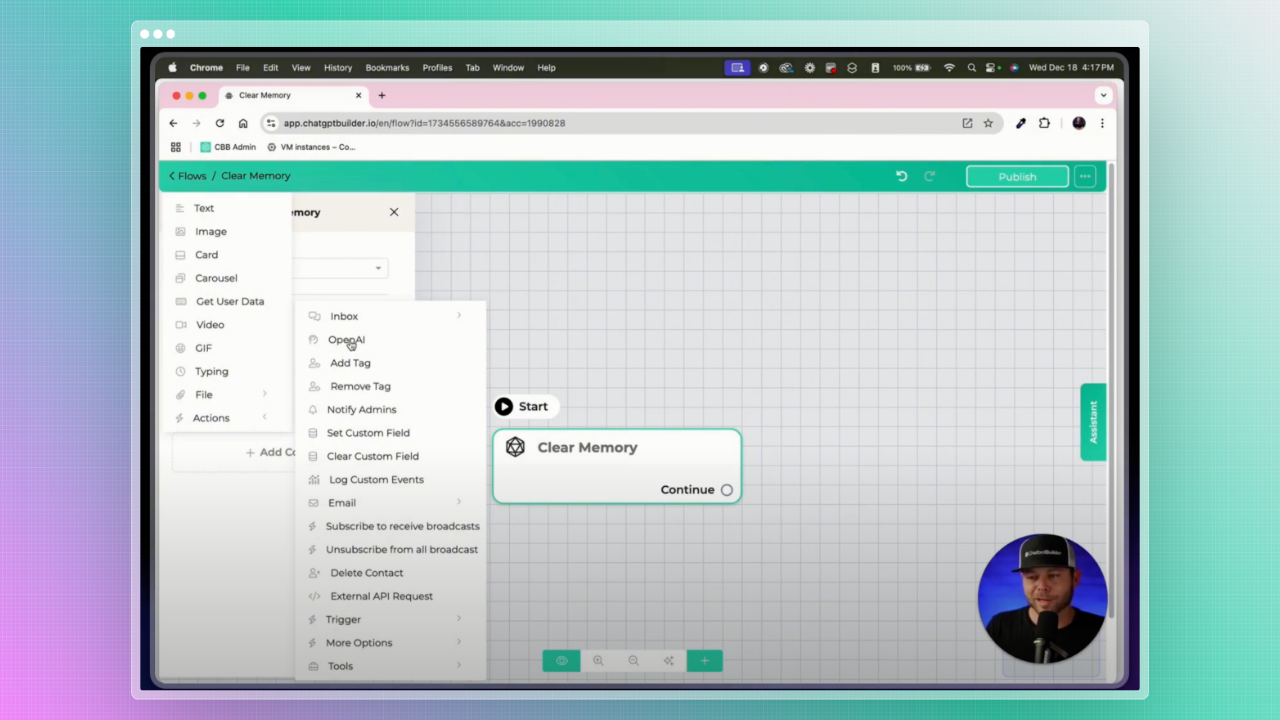This screenshot has width=1280, height=720.
Task: Click the green plus button in the canvas toolbar
Action: click(x=705, y=661)
